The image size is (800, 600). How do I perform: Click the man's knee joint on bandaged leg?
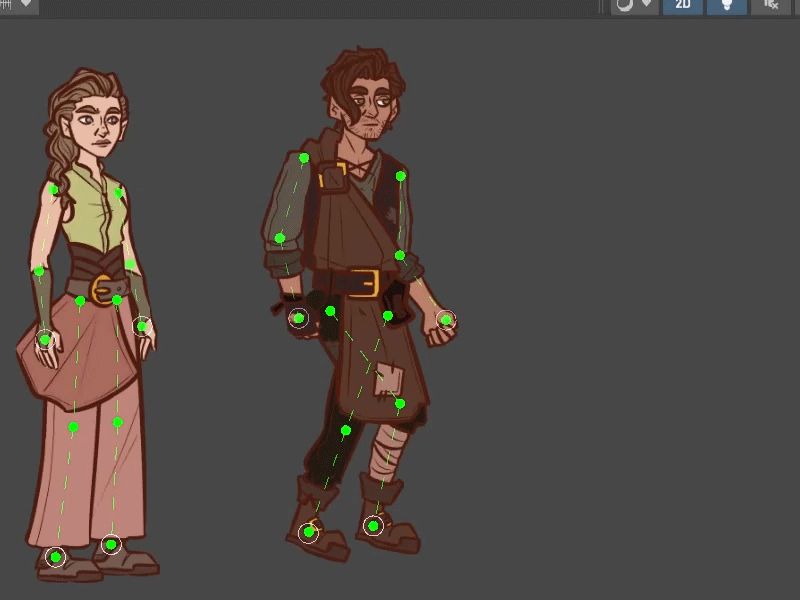click(x=399, y=404)
